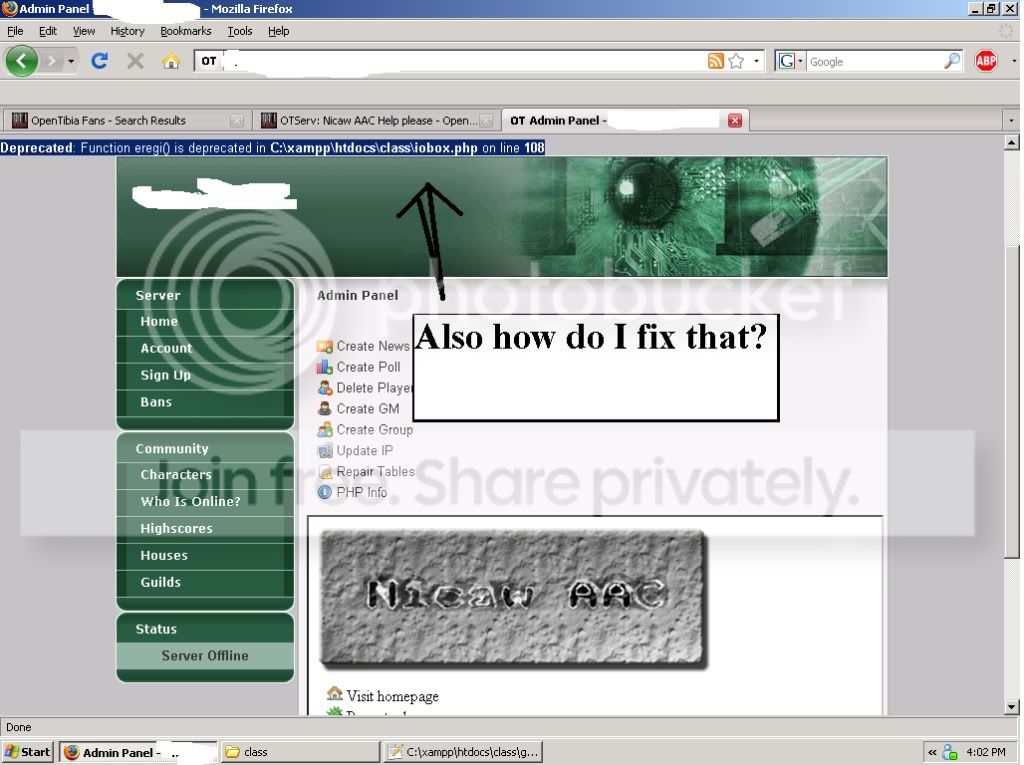Click the Nicaw AAC logo image
This screenshot has width=1024, height=765.
pos(513,598)
